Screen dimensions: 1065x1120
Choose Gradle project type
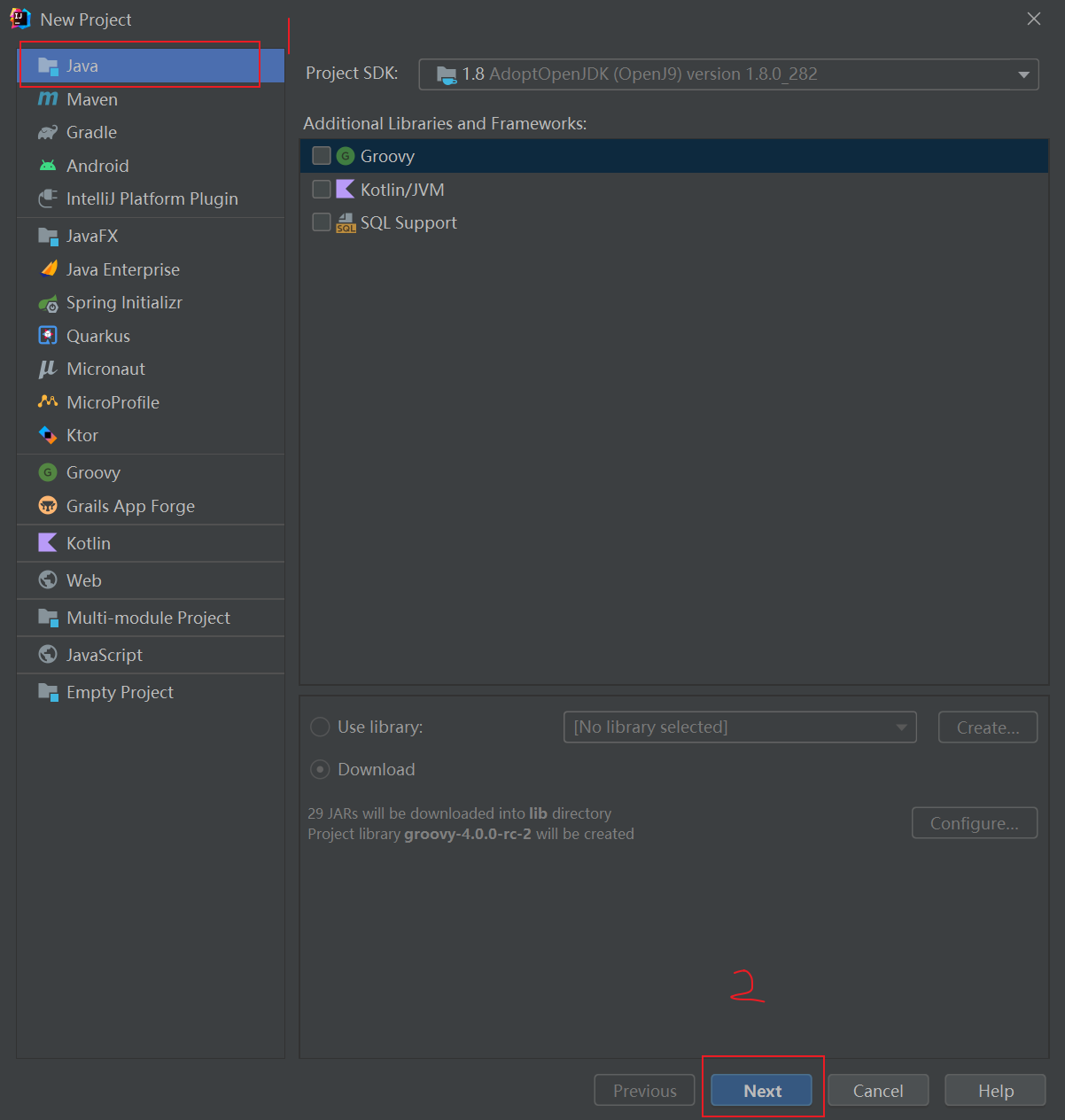[x=151, y=132]
